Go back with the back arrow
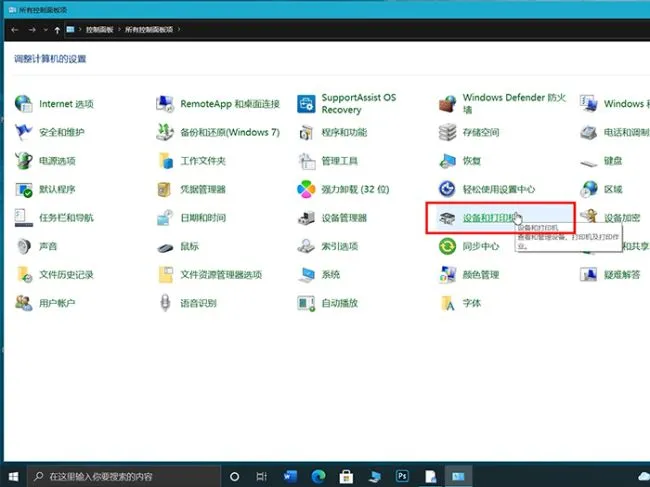650x487 pixels. (x=15, y=29)
